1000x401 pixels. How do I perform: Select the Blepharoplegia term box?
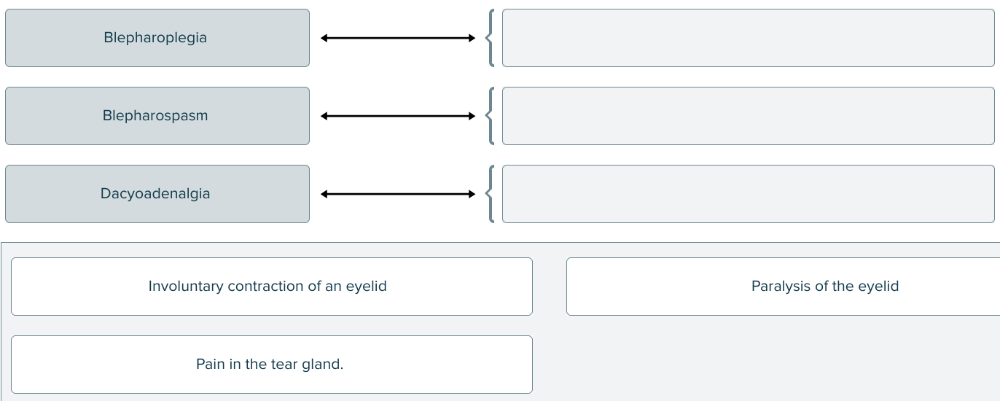pos(157,38)
